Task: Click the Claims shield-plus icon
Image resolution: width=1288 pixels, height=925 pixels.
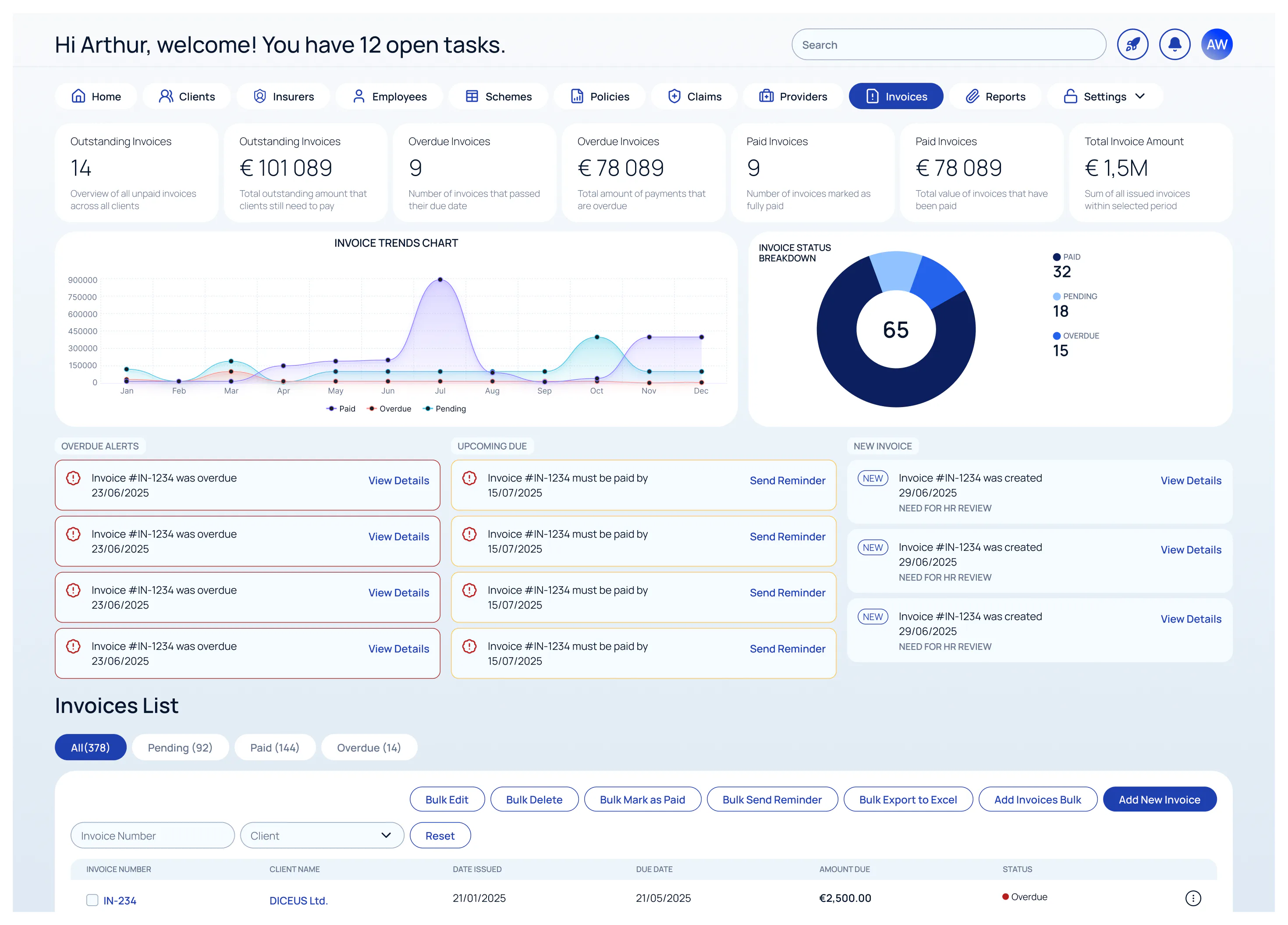Action: click(x=674, y=96)
